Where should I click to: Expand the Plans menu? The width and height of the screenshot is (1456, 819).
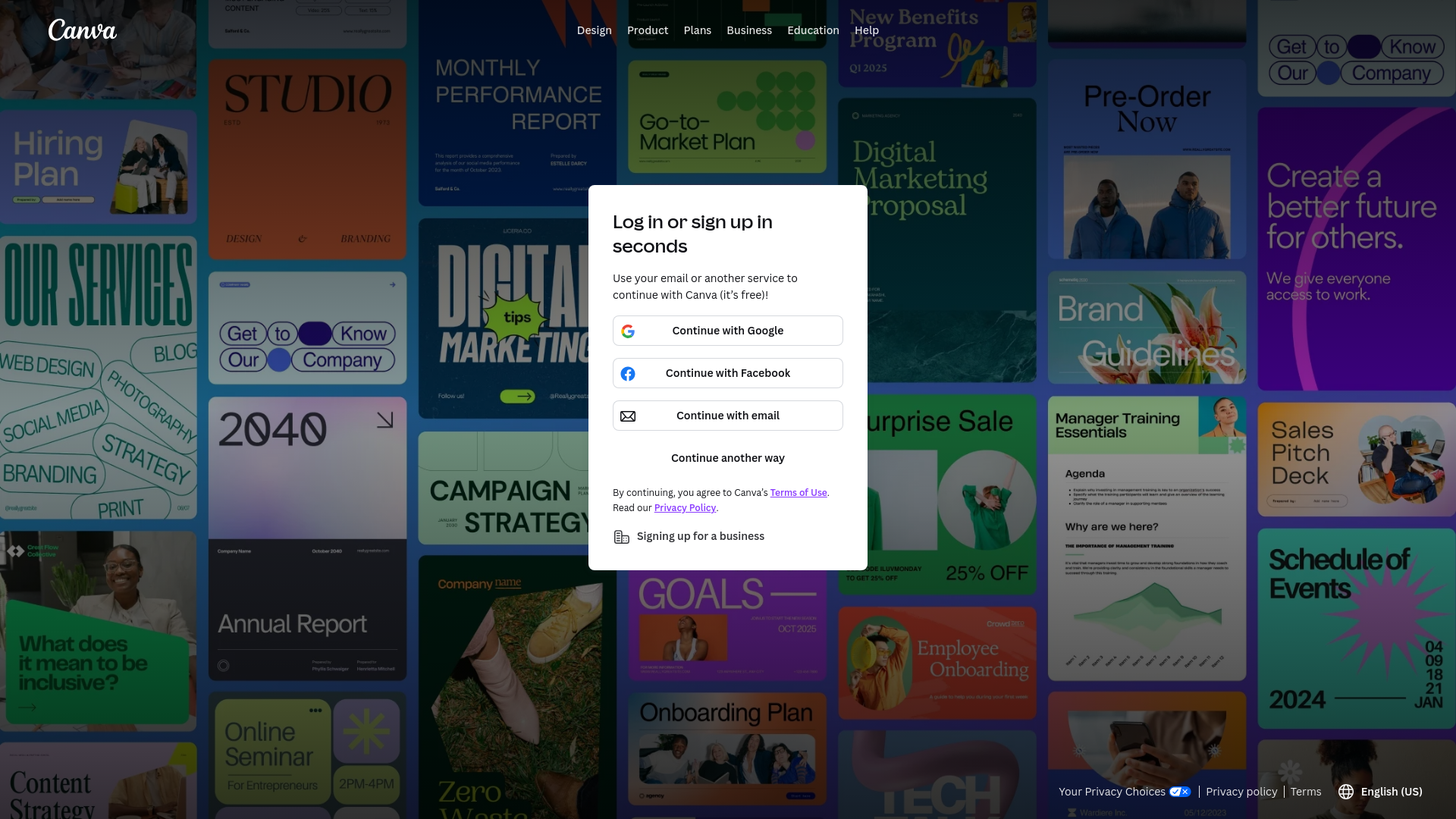(697, 30)
